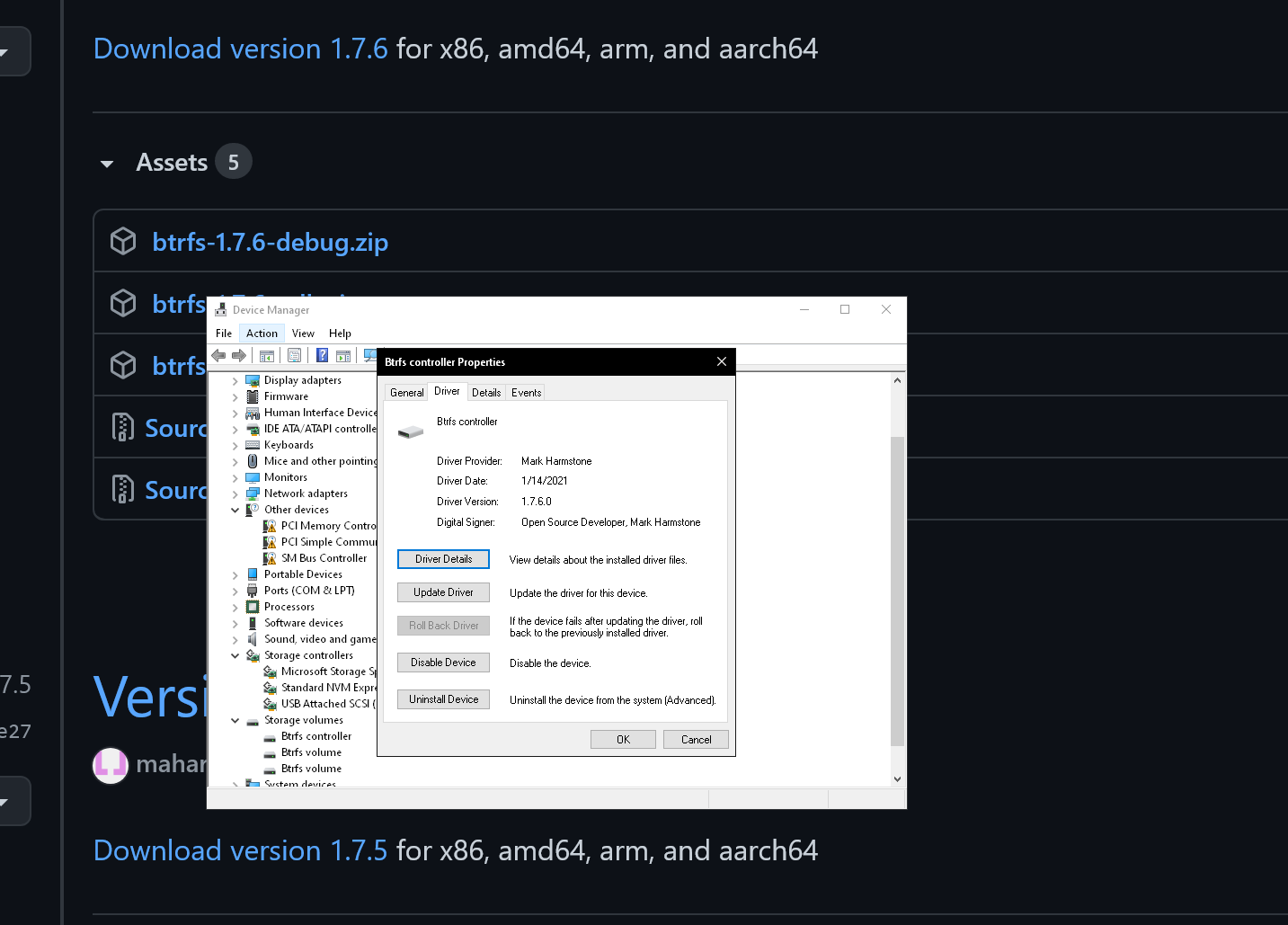
Task: Collapse the Storage controllers tree node
Action: [x=235, y=654]
